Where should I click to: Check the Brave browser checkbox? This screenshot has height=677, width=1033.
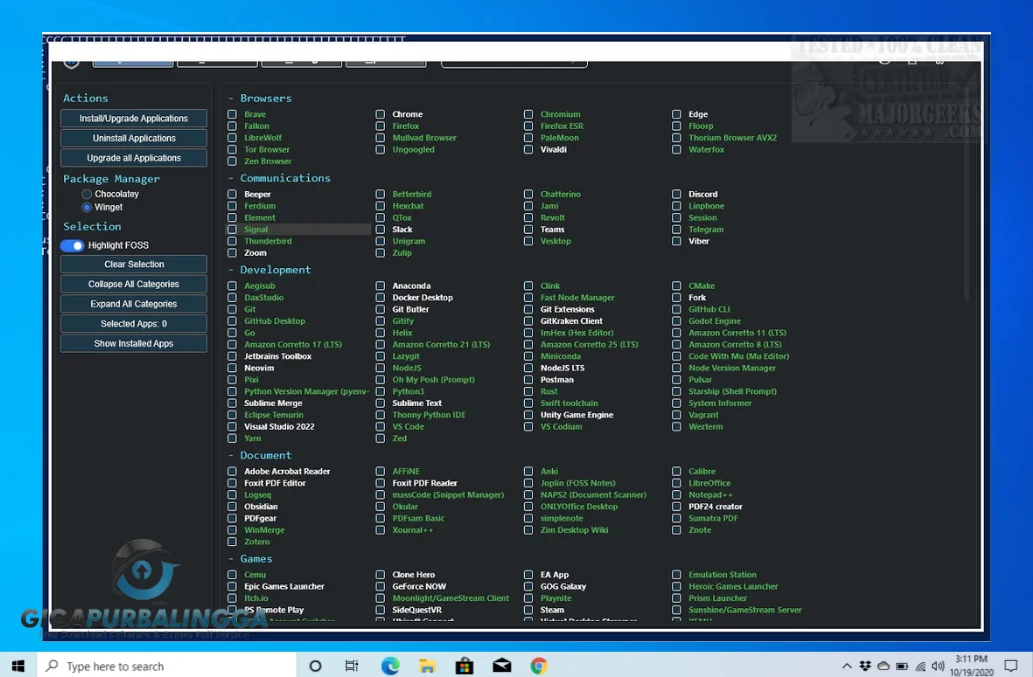232,114
